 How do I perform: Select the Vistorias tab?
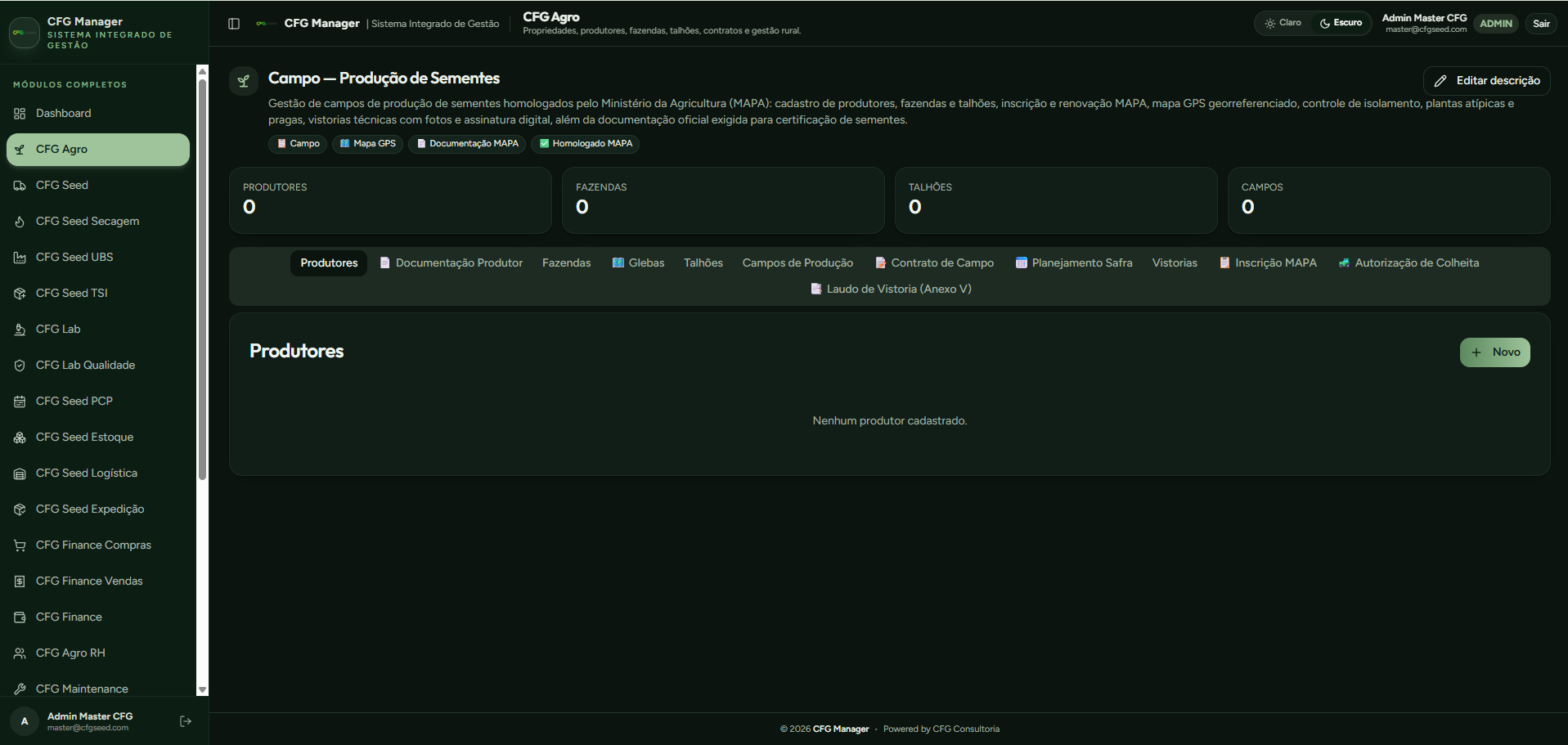coord(1175,263)
